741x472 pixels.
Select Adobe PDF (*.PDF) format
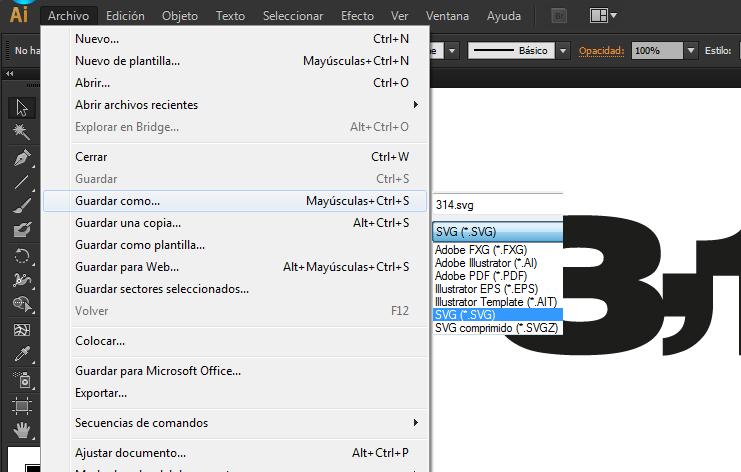(x=498, y=276)
